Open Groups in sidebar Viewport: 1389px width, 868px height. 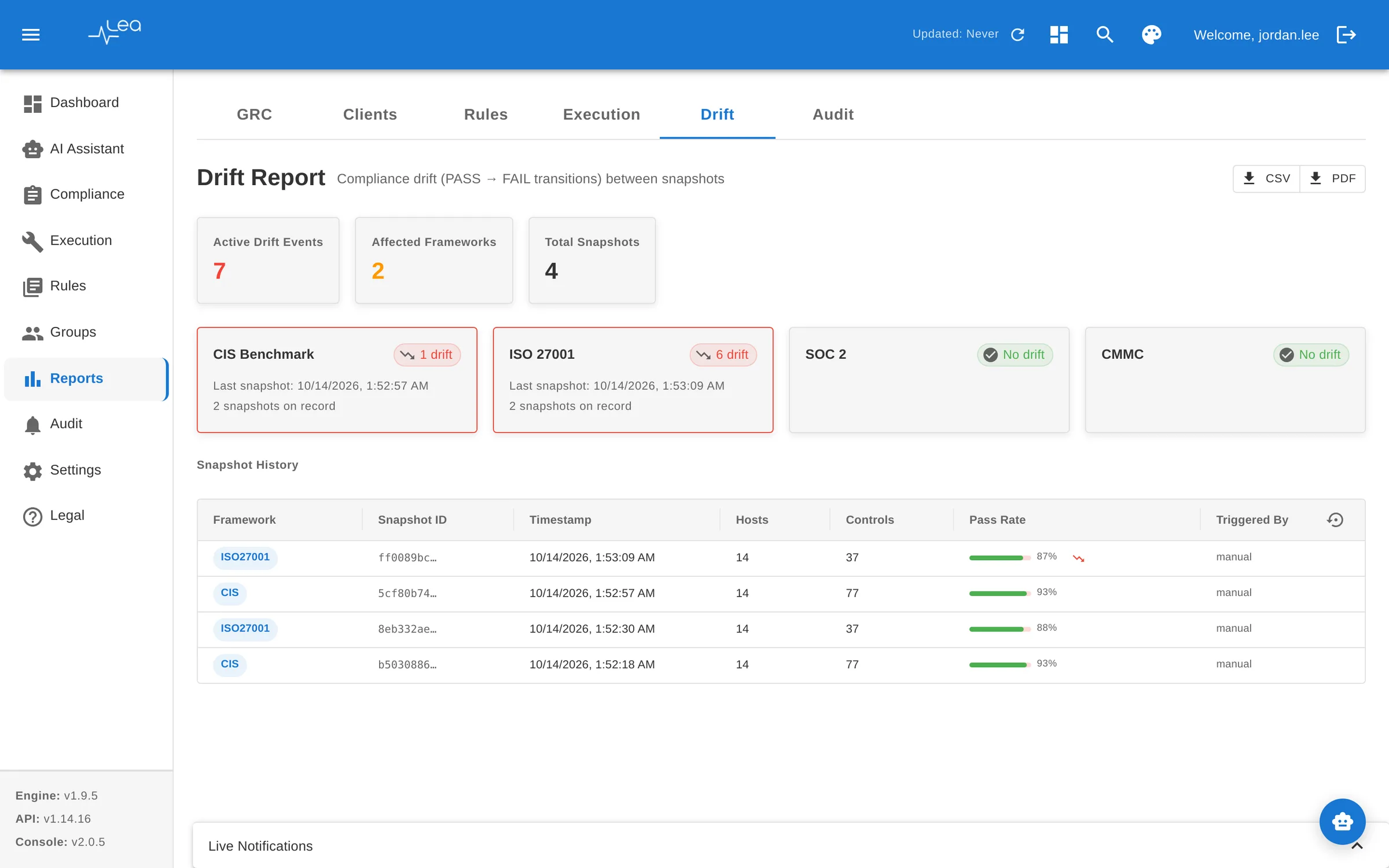(x=86, y=332)
